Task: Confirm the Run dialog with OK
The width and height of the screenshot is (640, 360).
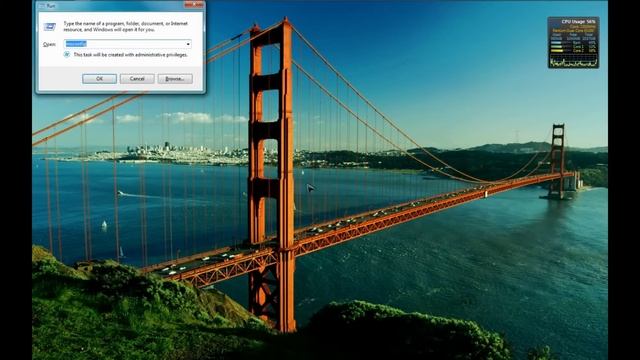Action: [99, 78]
